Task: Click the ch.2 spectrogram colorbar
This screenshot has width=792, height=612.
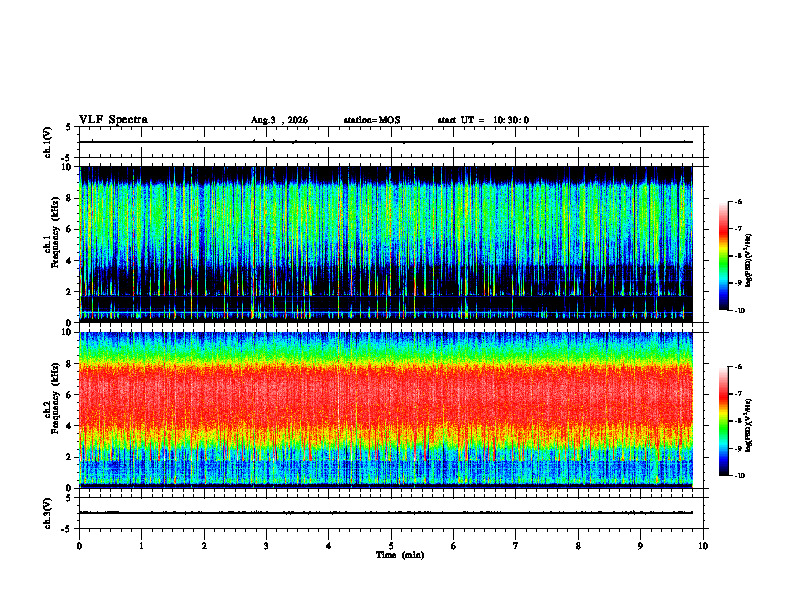Action: click(723, 421)
